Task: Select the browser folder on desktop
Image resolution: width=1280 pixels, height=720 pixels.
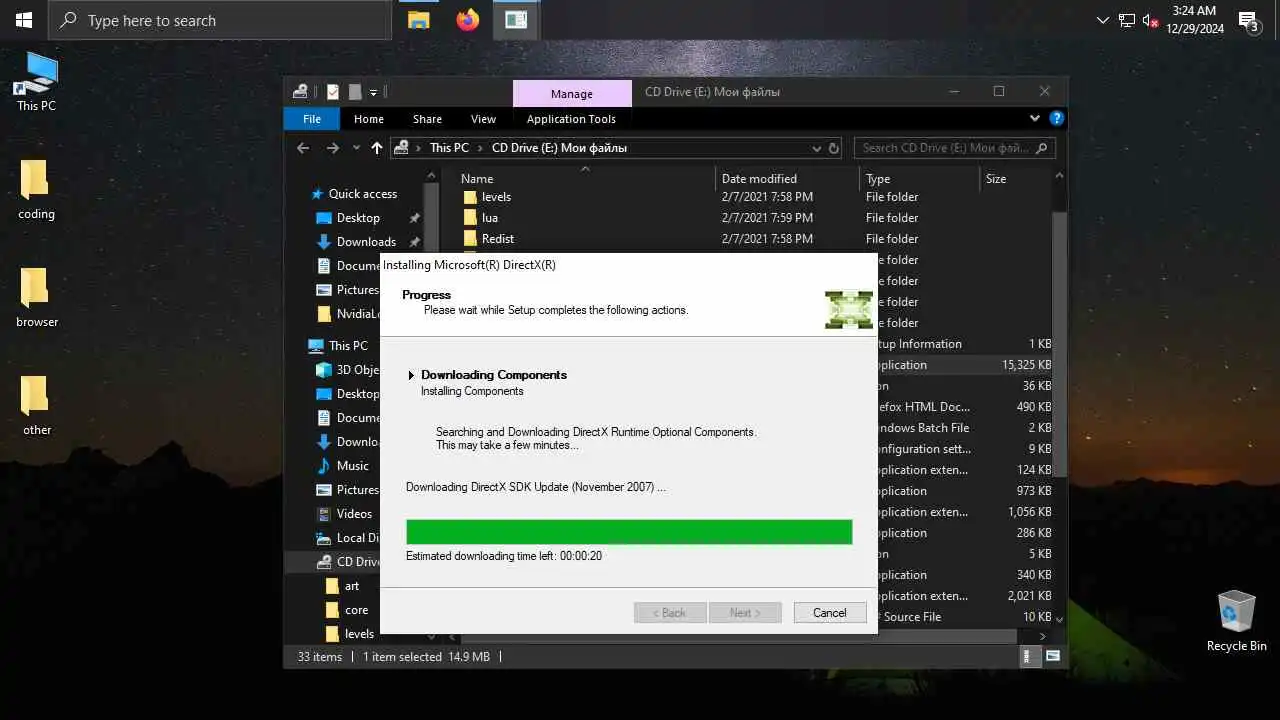Action: tap(36, 298)
